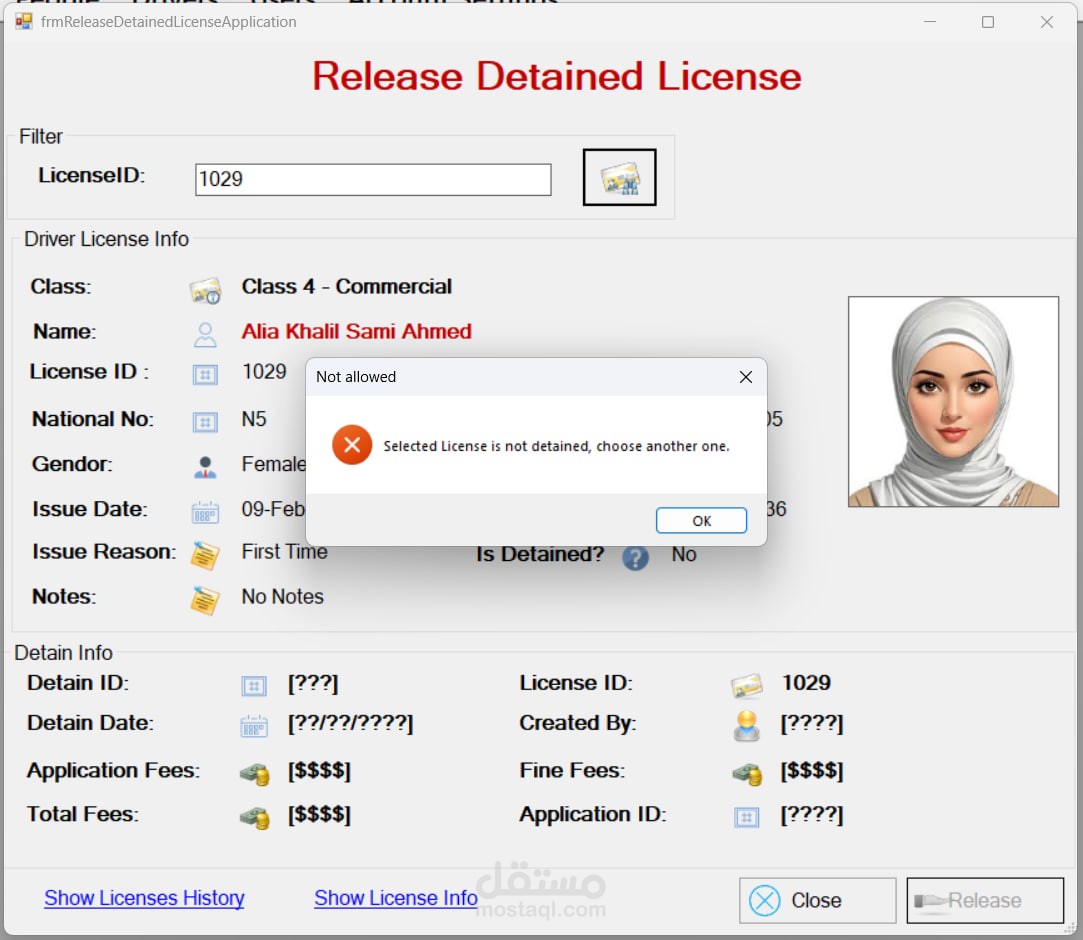The width and height of the screenshot is (1083, 940).
Task: Click the find license search button icon
Action: pyautogui.click(x=620, y=178)
